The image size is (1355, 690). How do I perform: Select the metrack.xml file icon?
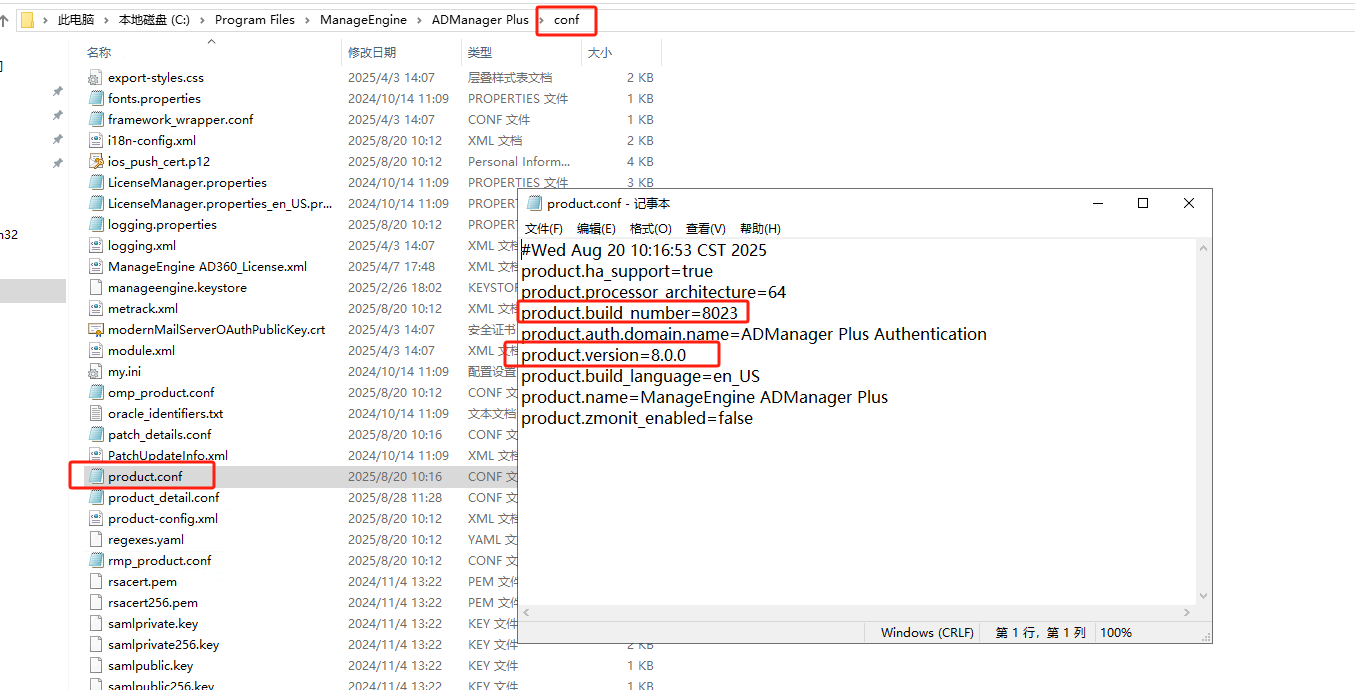pyautogui.click(x=95, y=309)
